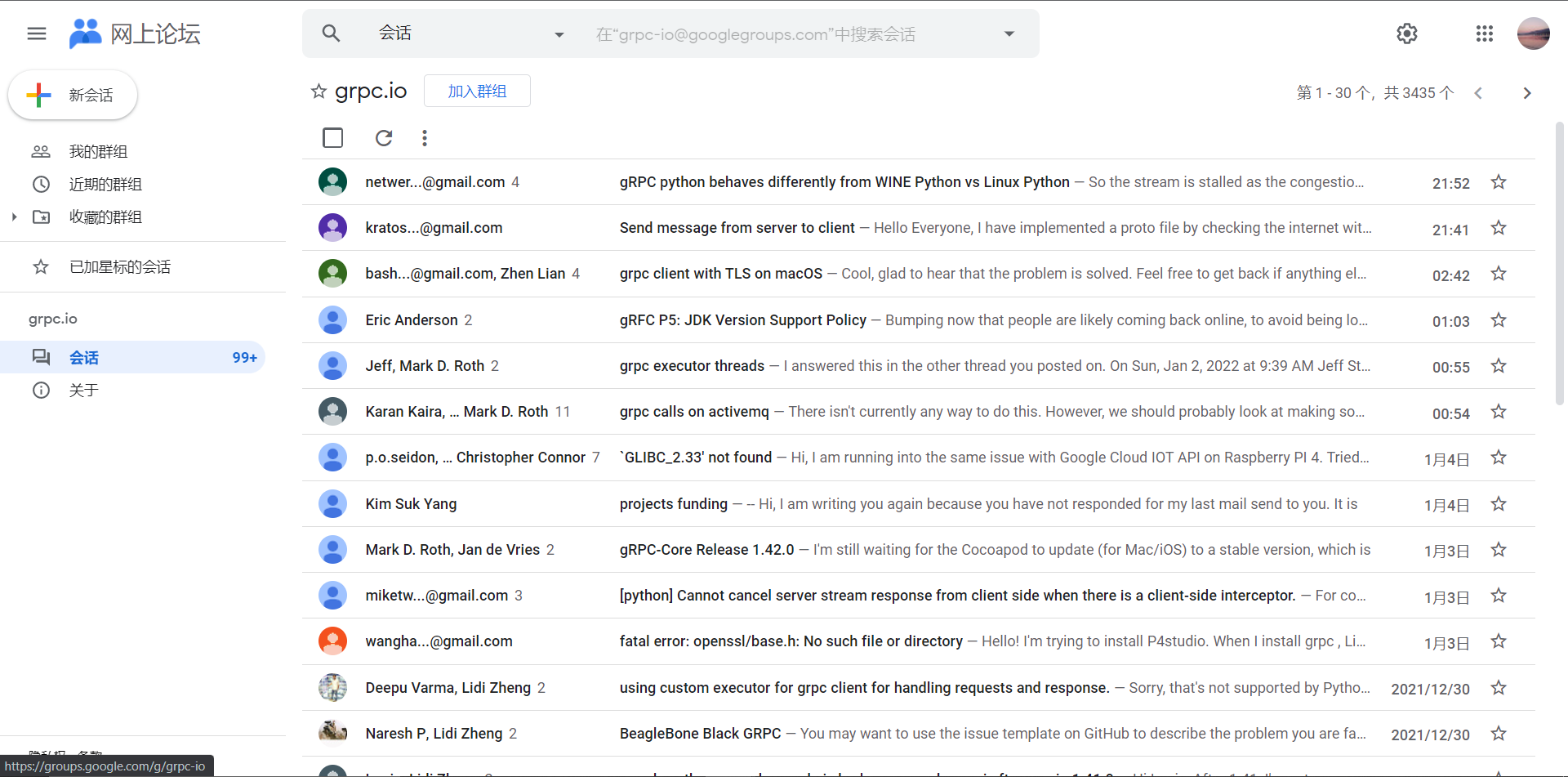Viewport: 1568px width, 777px height.
Task: Star the grpc calls on activemq thread
Action: 1499,411
